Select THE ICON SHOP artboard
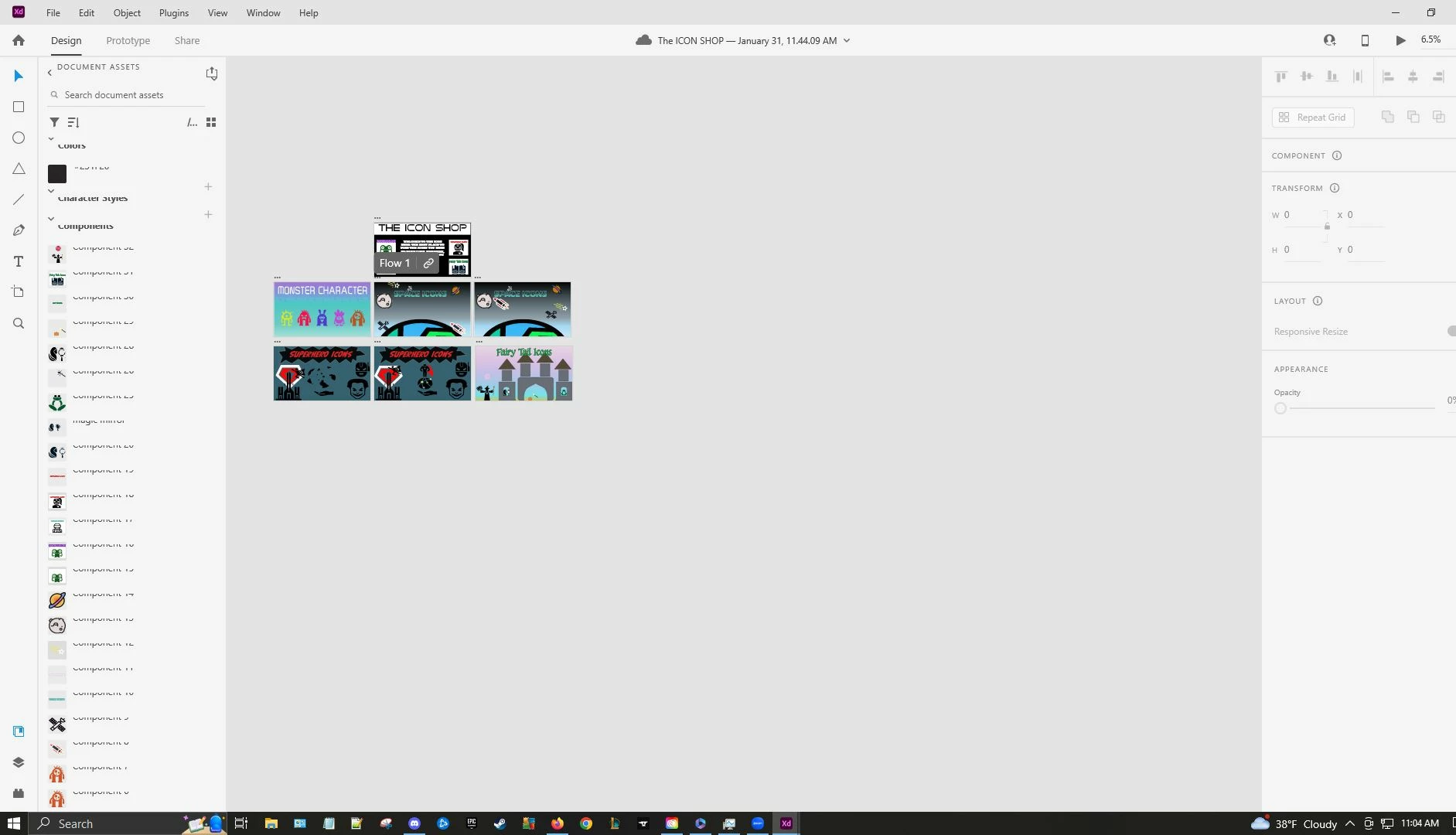The image size is (1456, 835). tap(422, 249)
